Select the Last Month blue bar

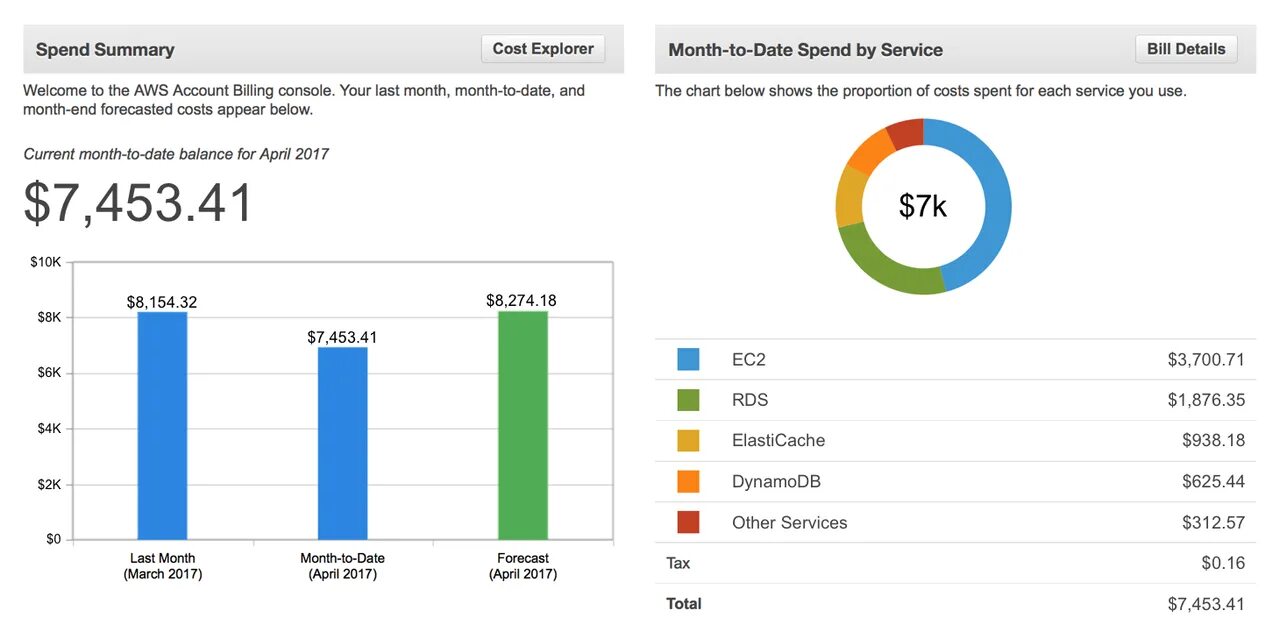[x=162, y=425]
